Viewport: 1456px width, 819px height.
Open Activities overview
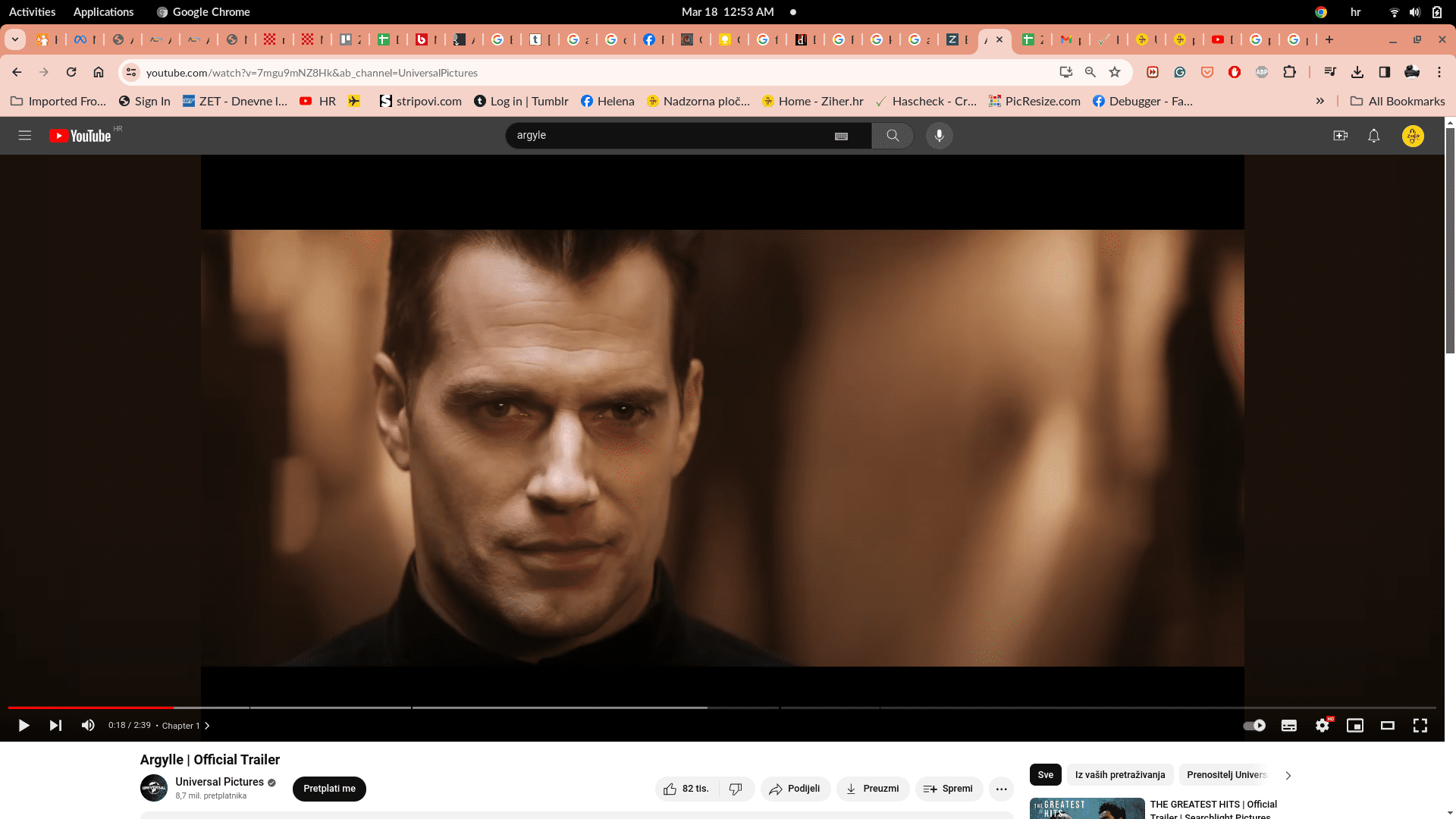pyautogui.click(x=32, y=12)
